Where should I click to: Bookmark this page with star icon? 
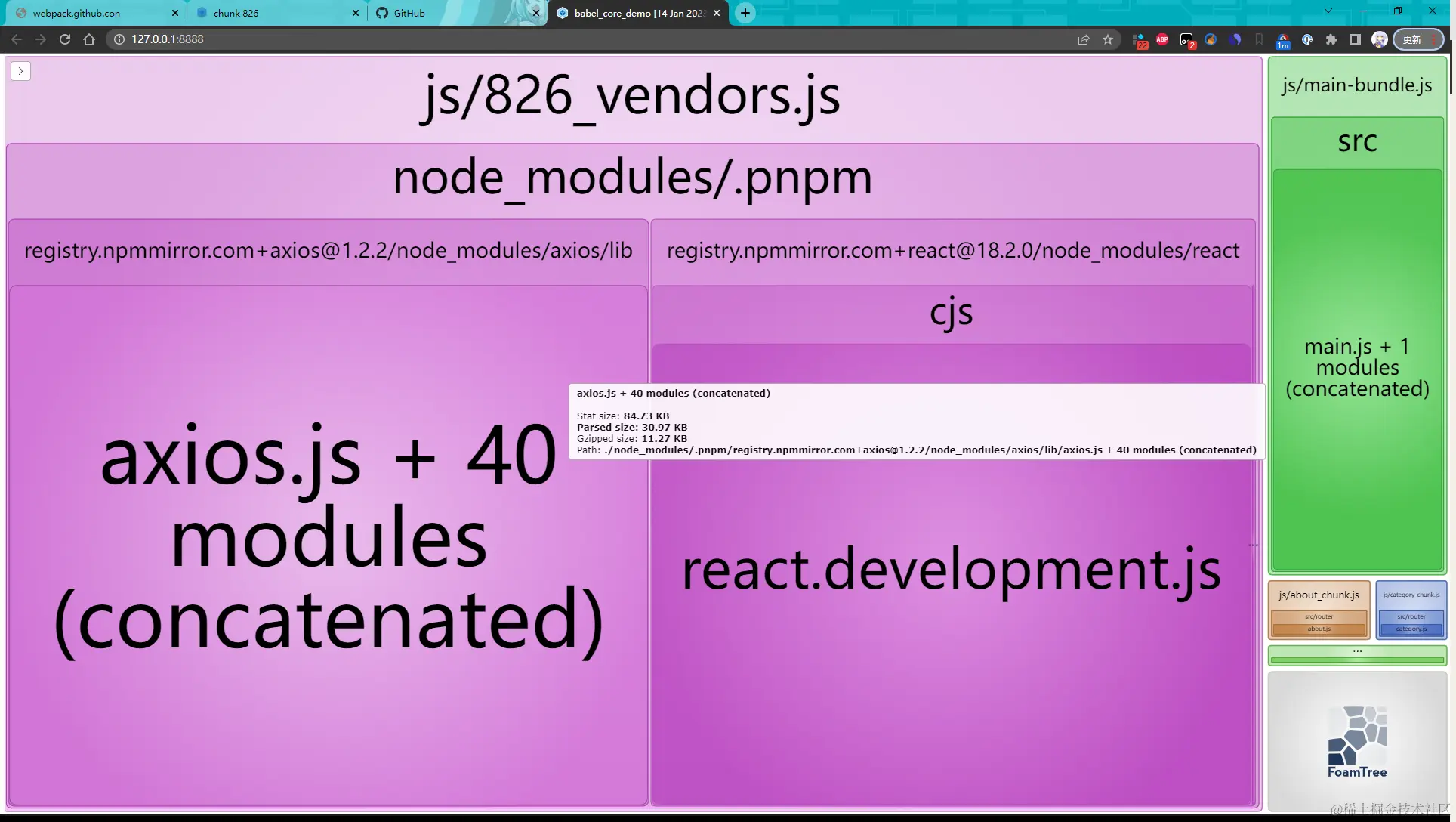tap(1108, 39)
